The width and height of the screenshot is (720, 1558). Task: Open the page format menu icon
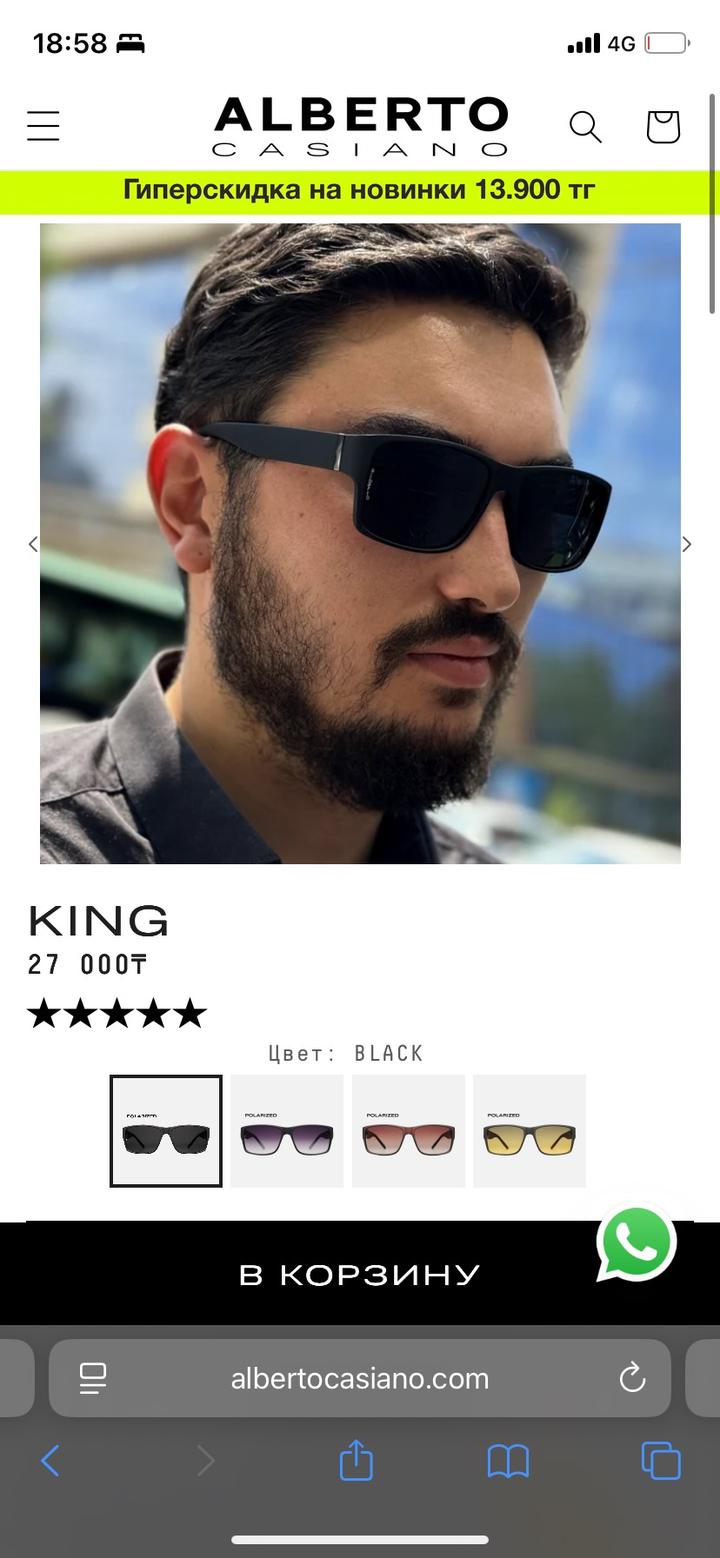click(x=93, y=1379)
